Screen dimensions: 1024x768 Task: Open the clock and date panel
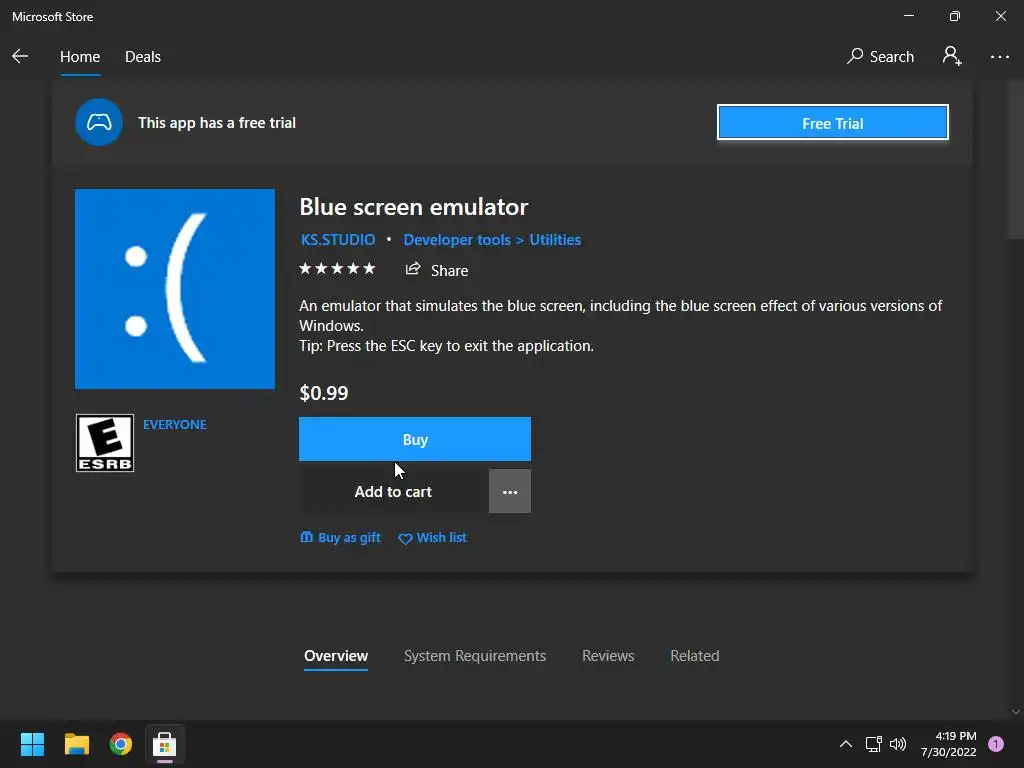click(x=948, y=744)
